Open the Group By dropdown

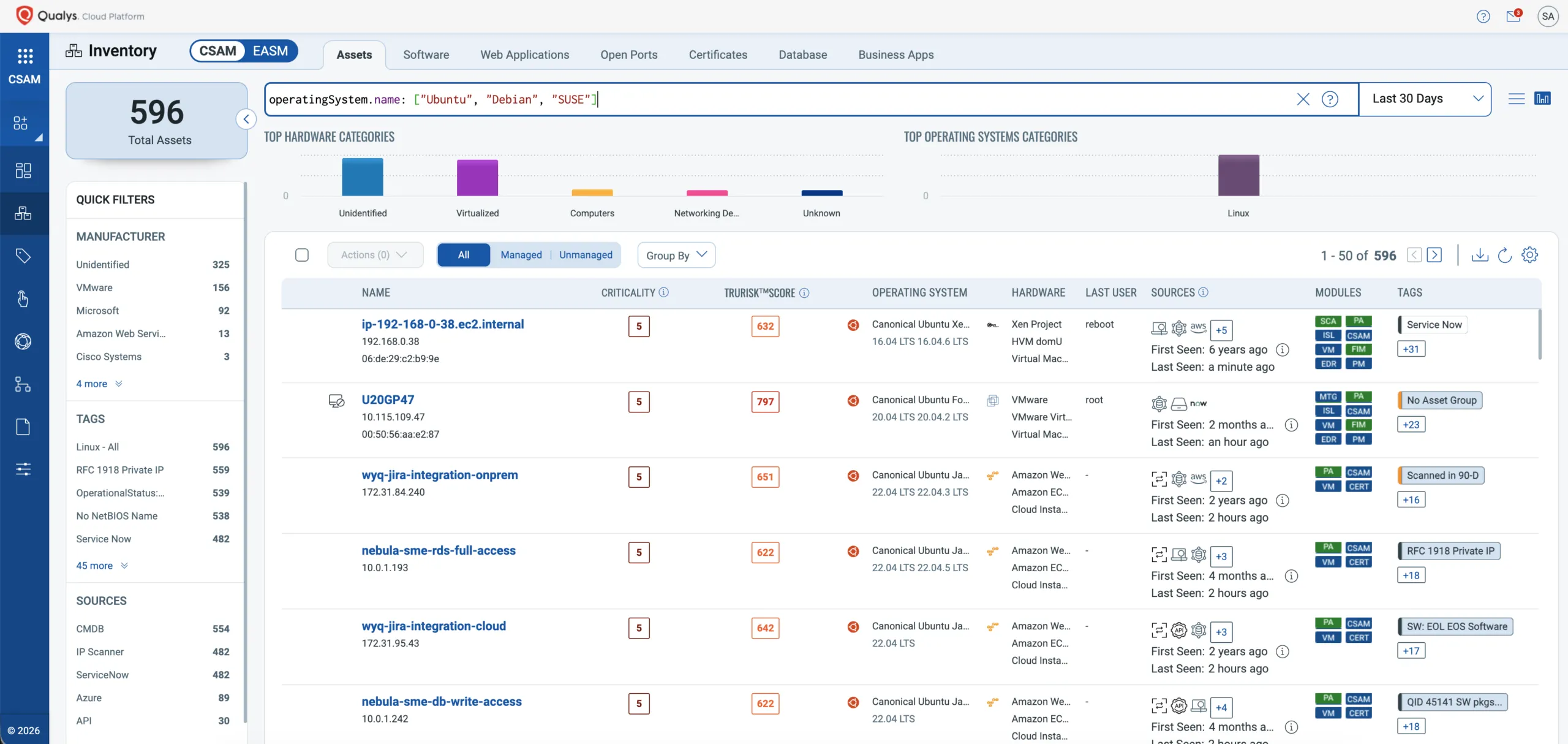676,255
